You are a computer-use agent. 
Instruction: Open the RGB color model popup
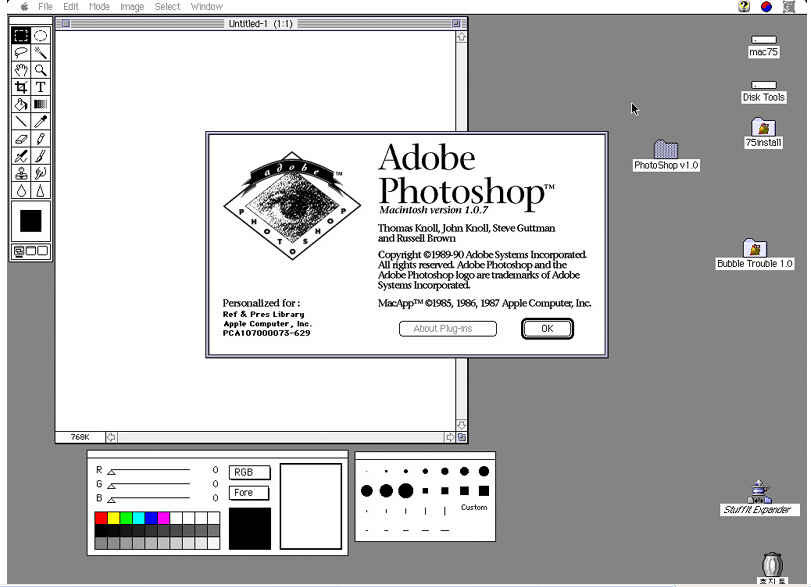pos(249,472)
